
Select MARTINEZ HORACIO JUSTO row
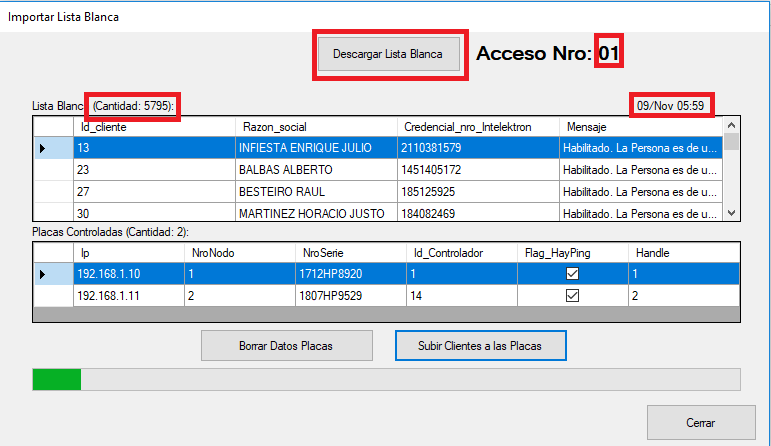pyautogui.click(x=314, y=213)
